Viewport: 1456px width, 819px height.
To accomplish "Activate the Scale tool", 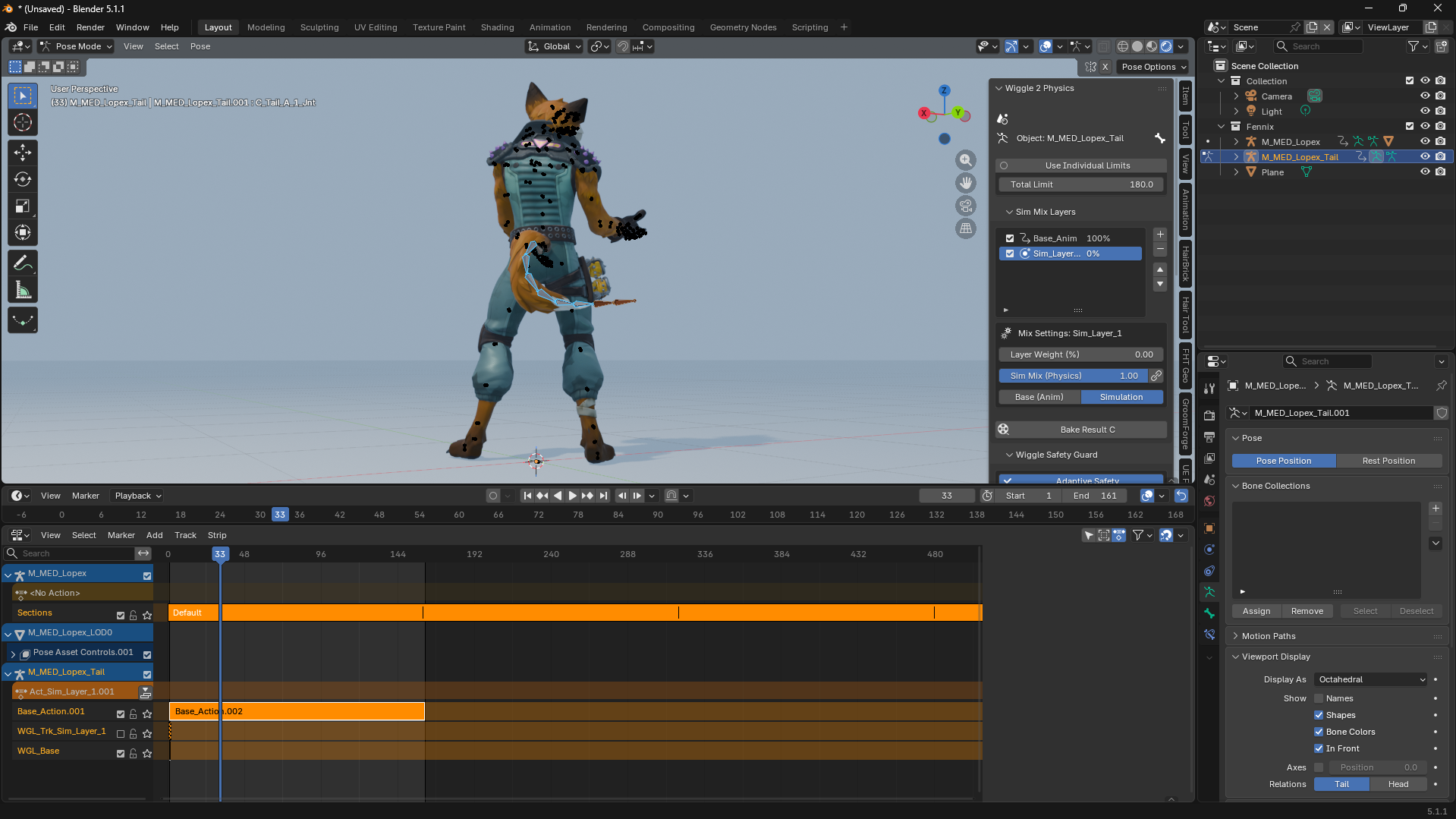I will (x=23, y=206).
